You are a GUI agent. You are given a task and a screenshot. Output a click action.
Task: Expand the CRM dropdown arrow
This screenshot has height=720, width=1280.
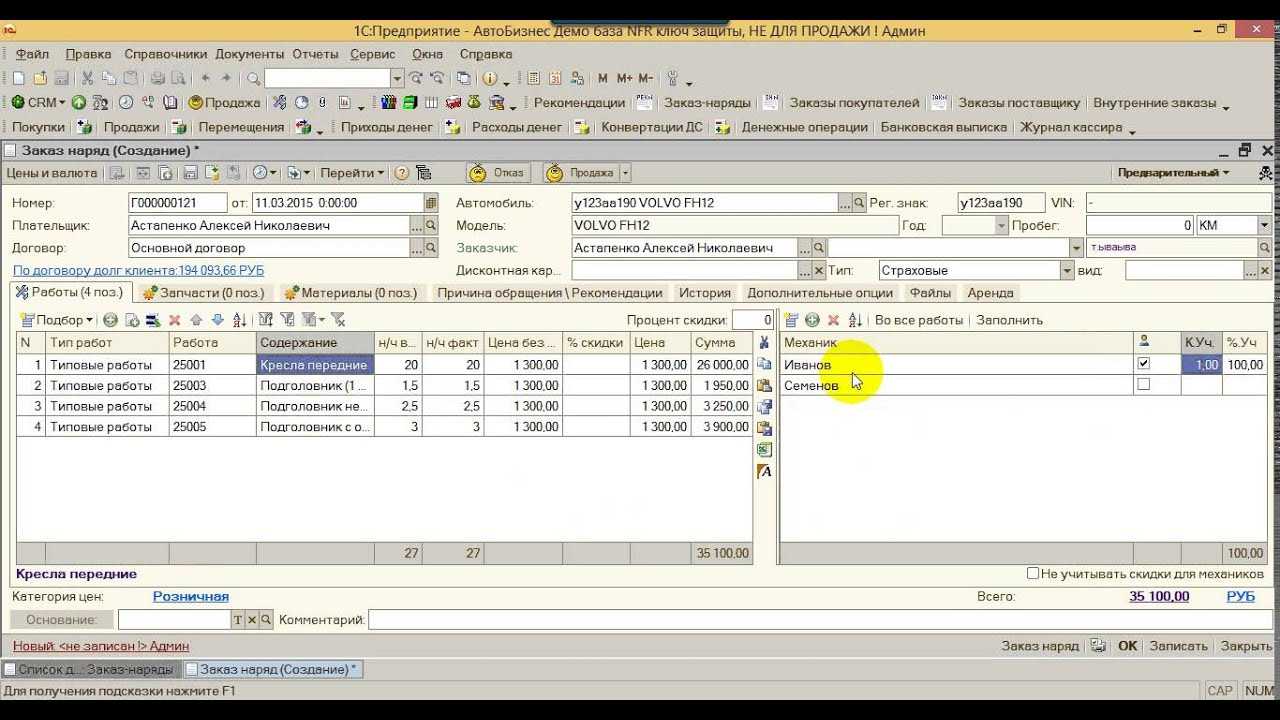coord(62,102)
